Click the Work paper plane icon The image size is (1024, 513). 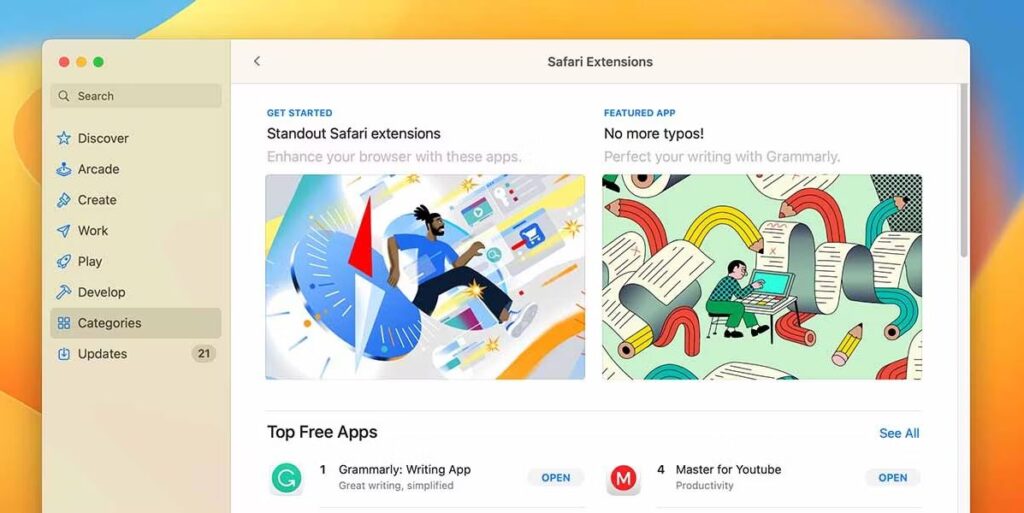click(x=63, y=230)
